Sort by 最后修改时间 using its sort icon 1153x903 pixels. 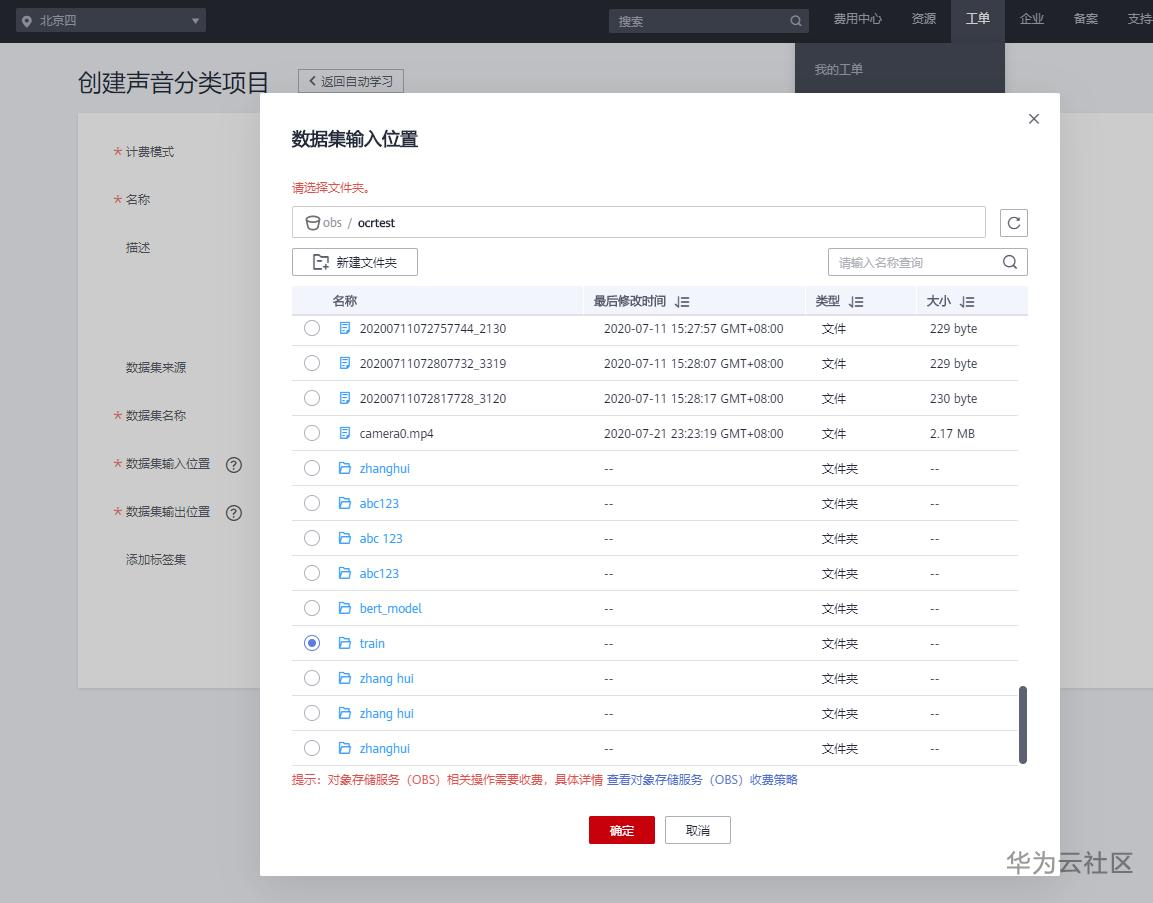click(682, 301)
